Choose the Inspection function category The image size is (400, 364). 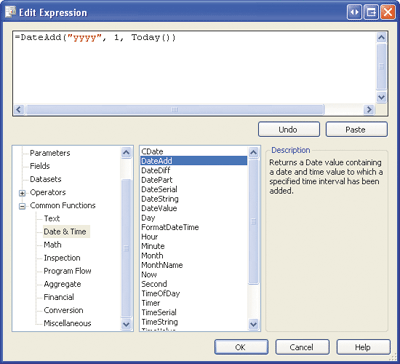tap(62, 258)
